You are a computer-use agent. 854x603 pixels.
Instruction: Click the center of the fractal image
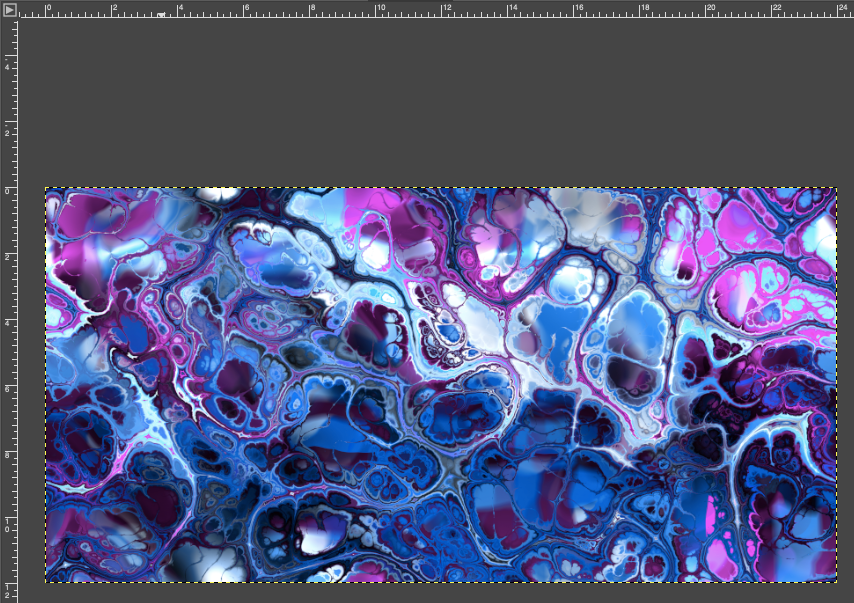[x=441, y=385]
